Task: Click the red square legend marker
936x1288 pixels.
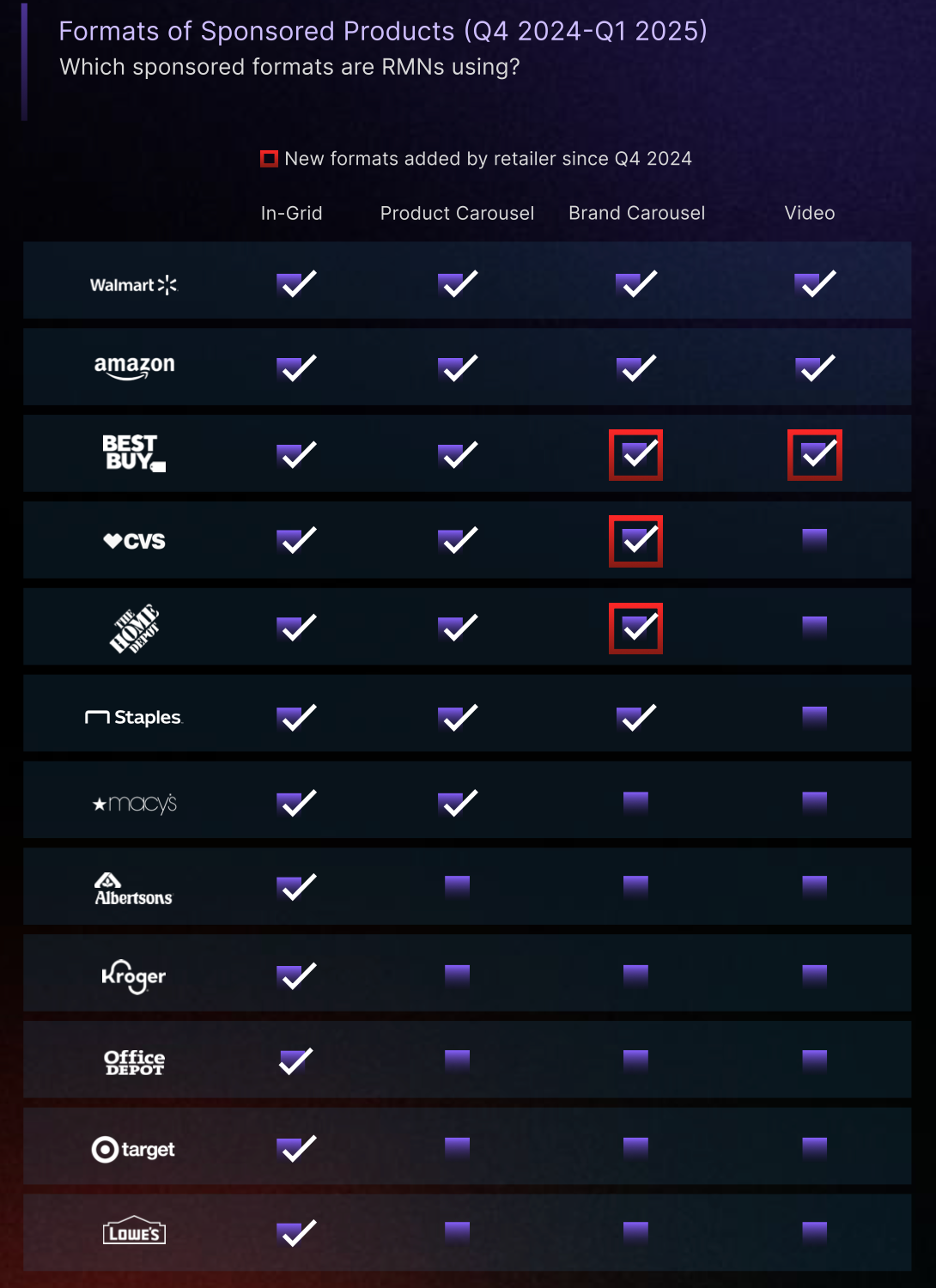Action: pos(269,159)
